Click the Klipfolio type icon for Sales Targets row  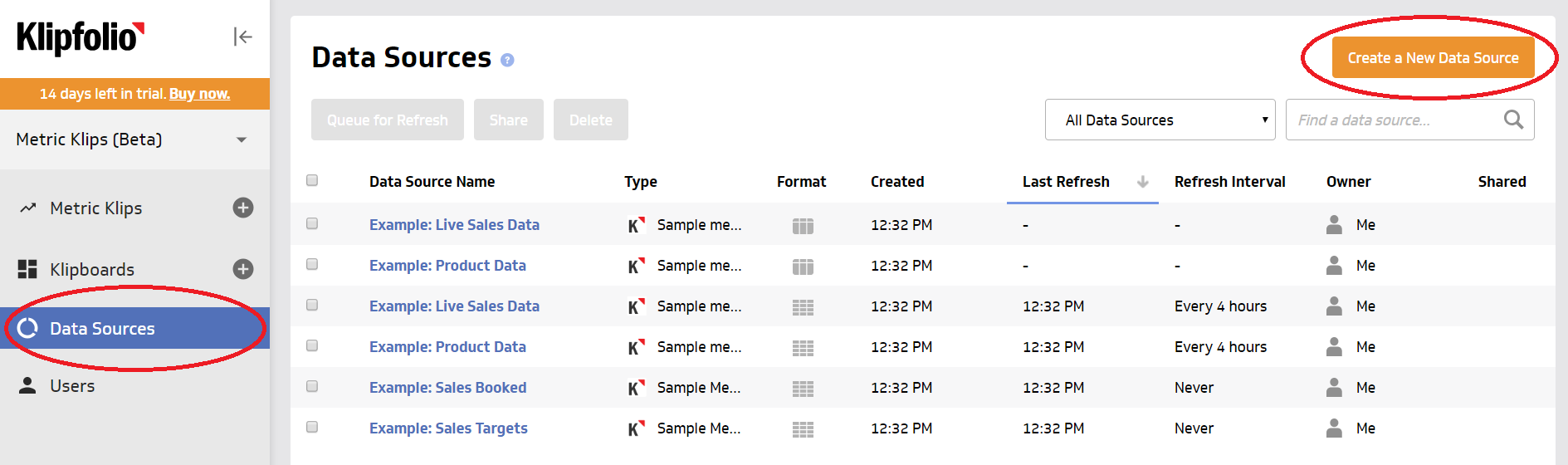click(x=637, y=428)
